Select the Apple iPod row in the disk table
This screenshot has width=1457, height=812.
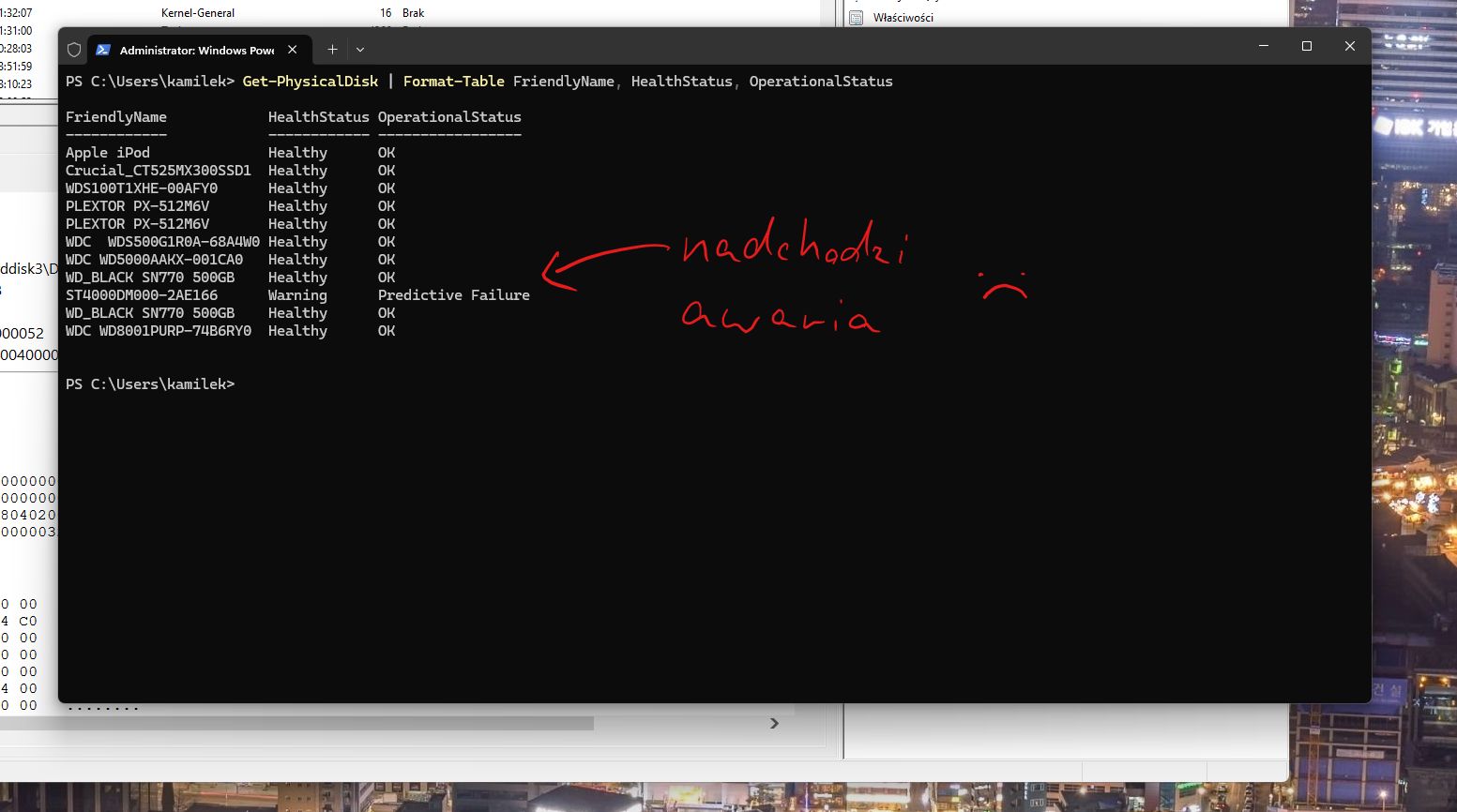(107, 152)
